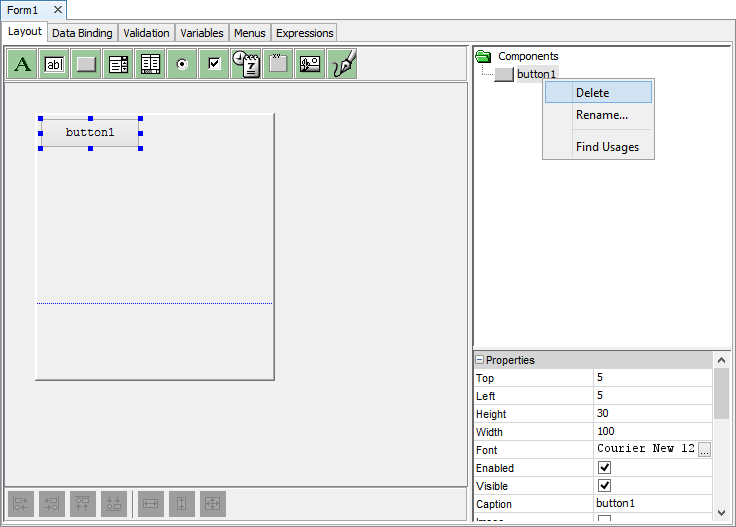Click the Width property value field
736x527 pixels.
(x=652, y=432)
